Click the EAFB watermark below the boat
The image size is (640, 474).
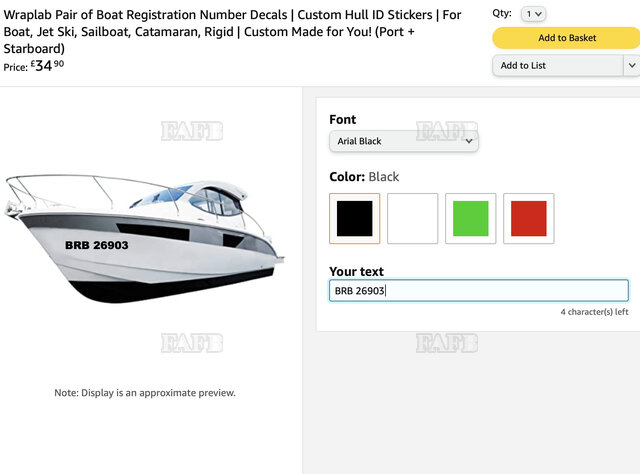(192, 343)
